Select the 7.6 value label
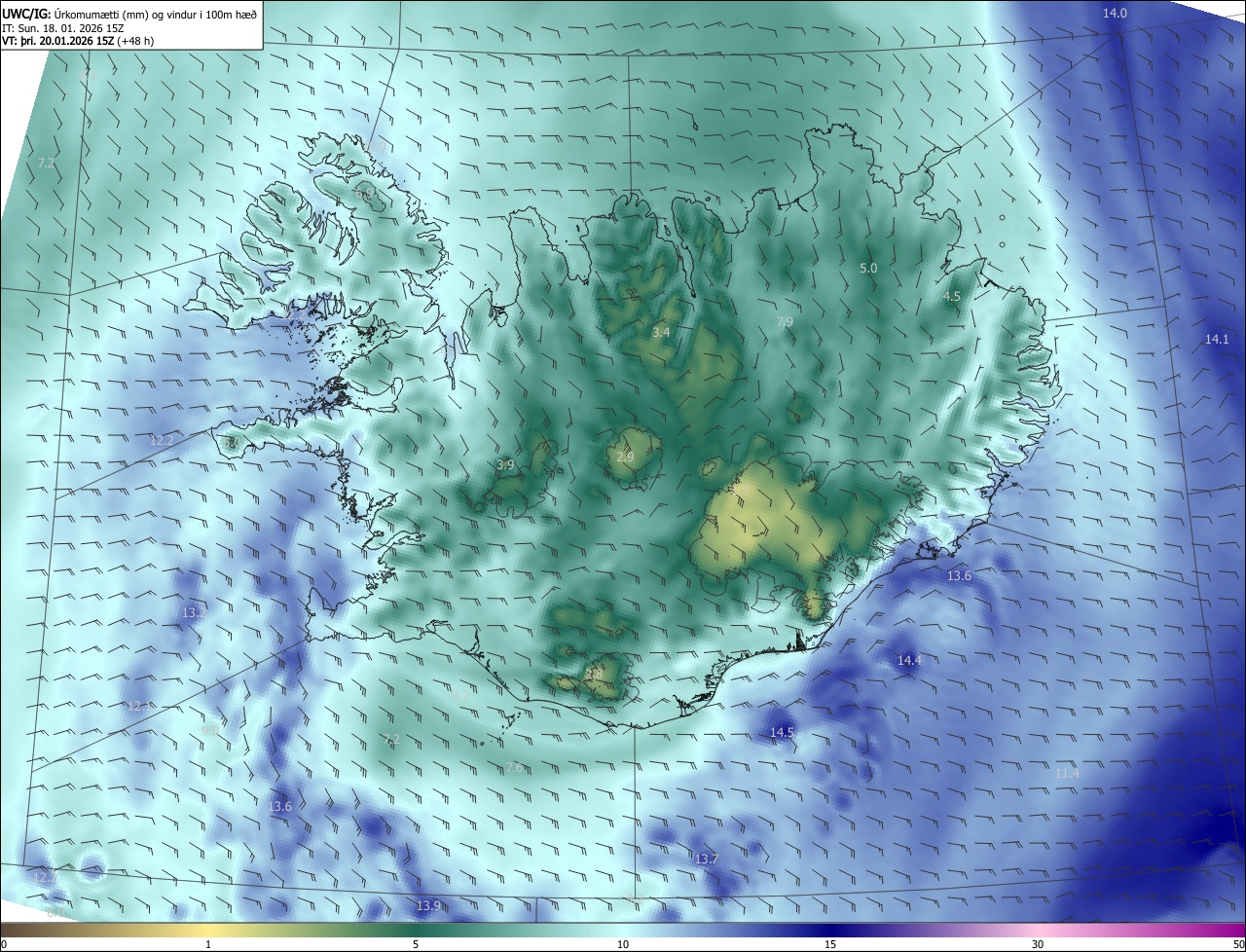The image size is (1246, 952). click(x=515, y=768)
